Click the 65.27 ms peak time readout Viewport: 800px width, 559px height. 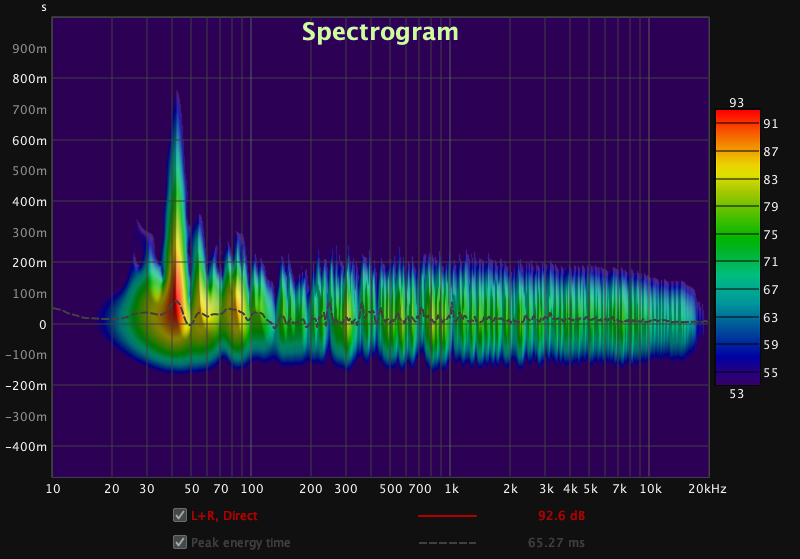click(x=555, y=543)
